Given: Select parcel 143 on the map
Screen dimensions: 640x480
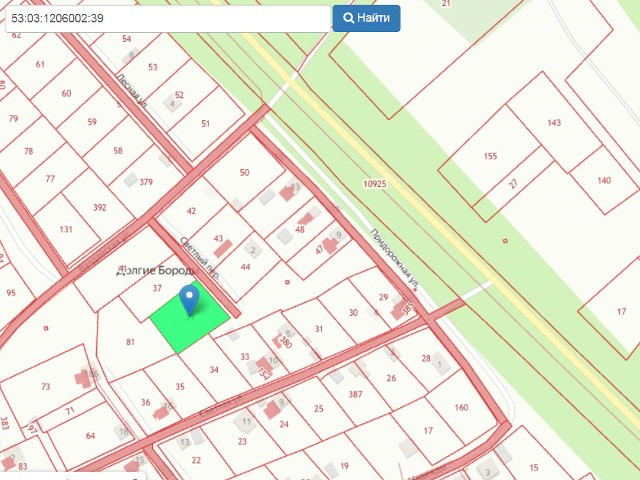Looking at the screenshot, I should (x=554, y=122).
